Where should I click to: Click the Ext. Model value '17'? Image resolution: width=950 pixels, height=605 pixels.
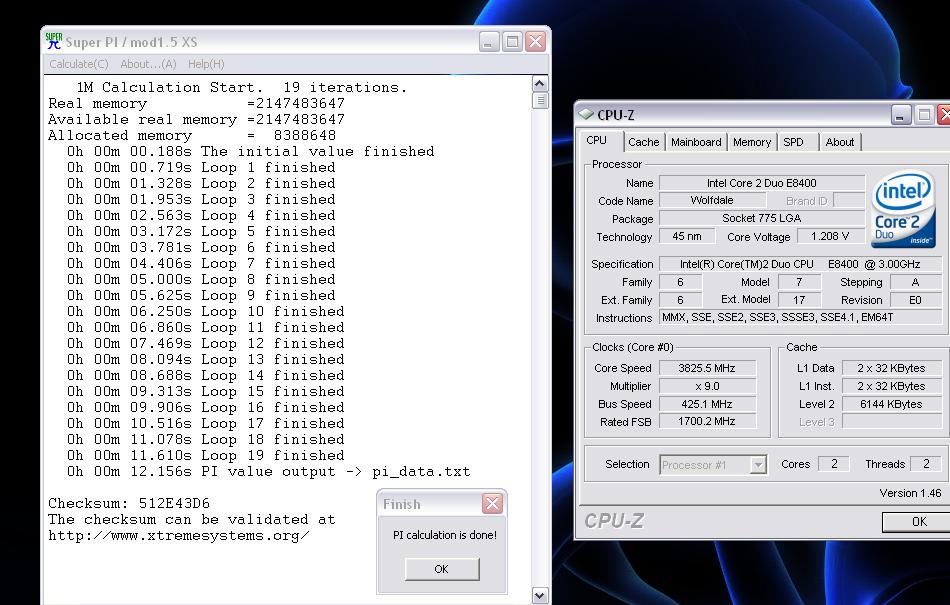(799, 300)
